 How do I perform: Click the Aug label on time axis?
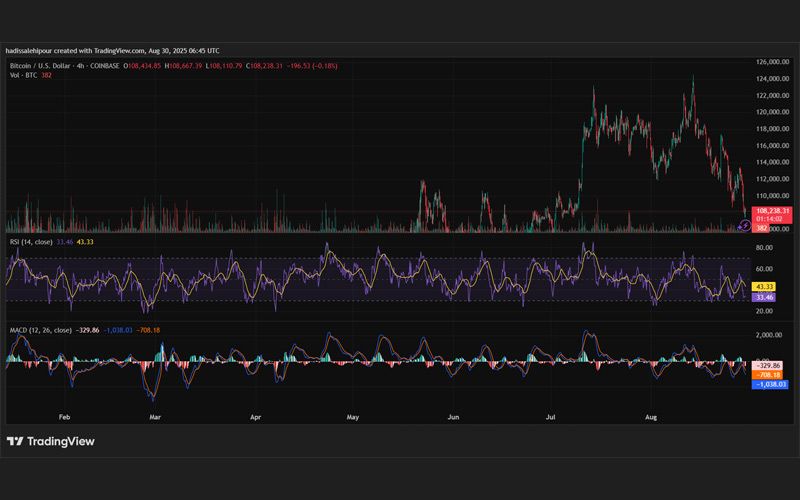pyautogui.click(x=651, y=417)
